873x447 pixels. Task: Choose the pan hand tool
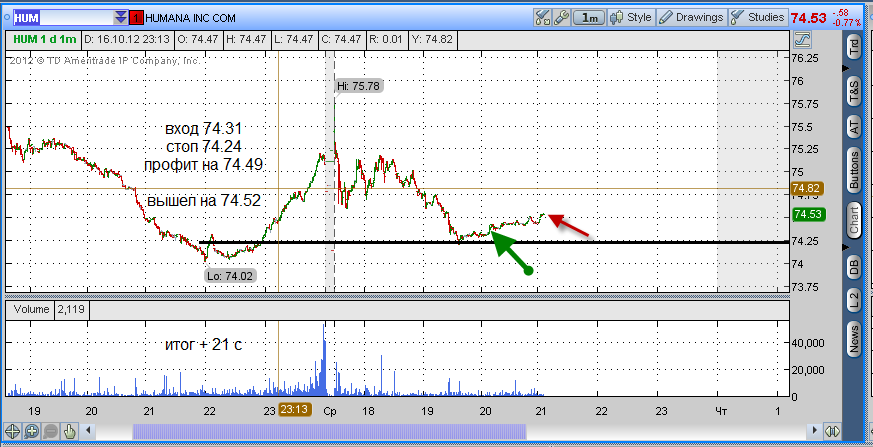(x=69, y=431)
